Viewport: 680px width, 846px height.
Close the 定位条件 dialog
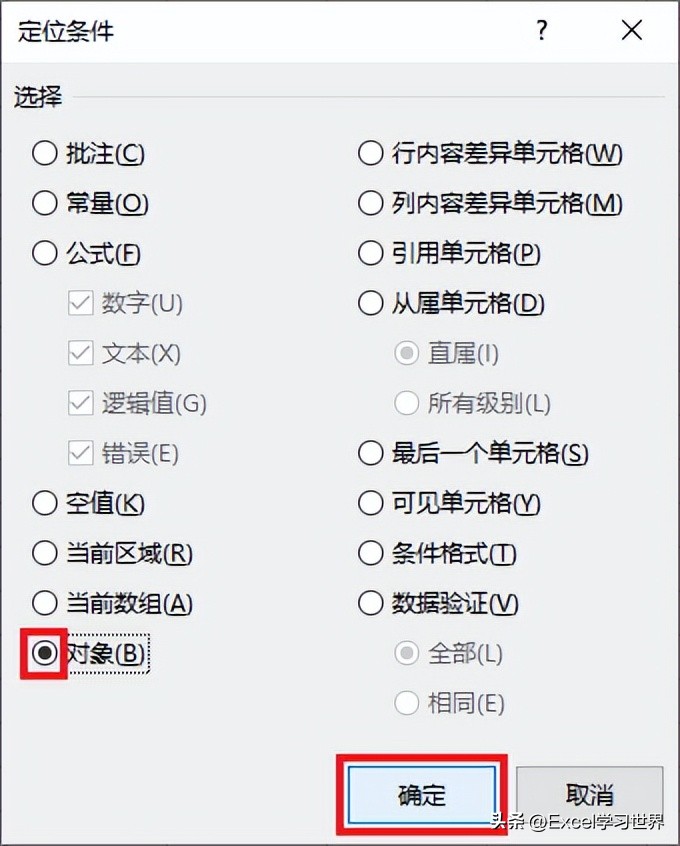click(x=631, y=30)
